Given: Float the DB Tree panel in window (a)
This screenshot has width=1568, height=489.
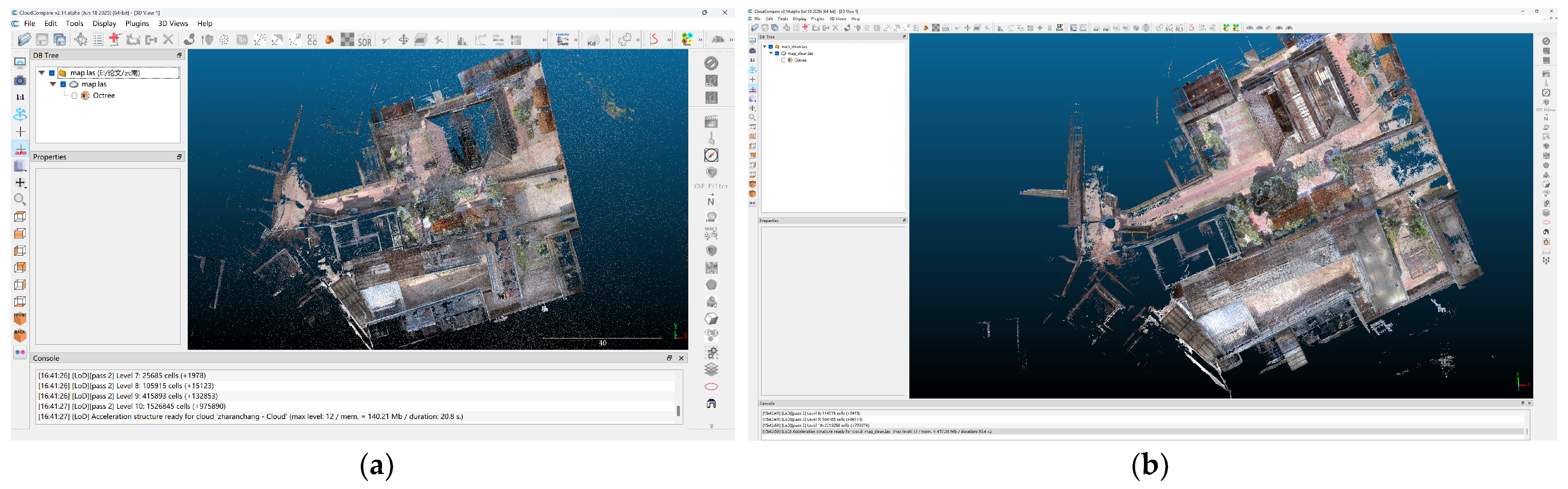Looking at the screenshot, I should coord(179,55).
